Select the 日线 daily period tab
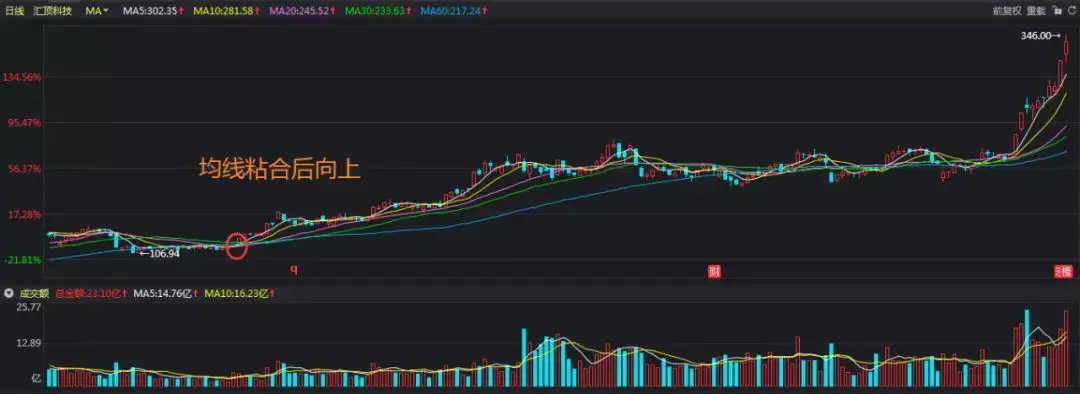This screenshot has width=1080, height=394. coord(15,11)
